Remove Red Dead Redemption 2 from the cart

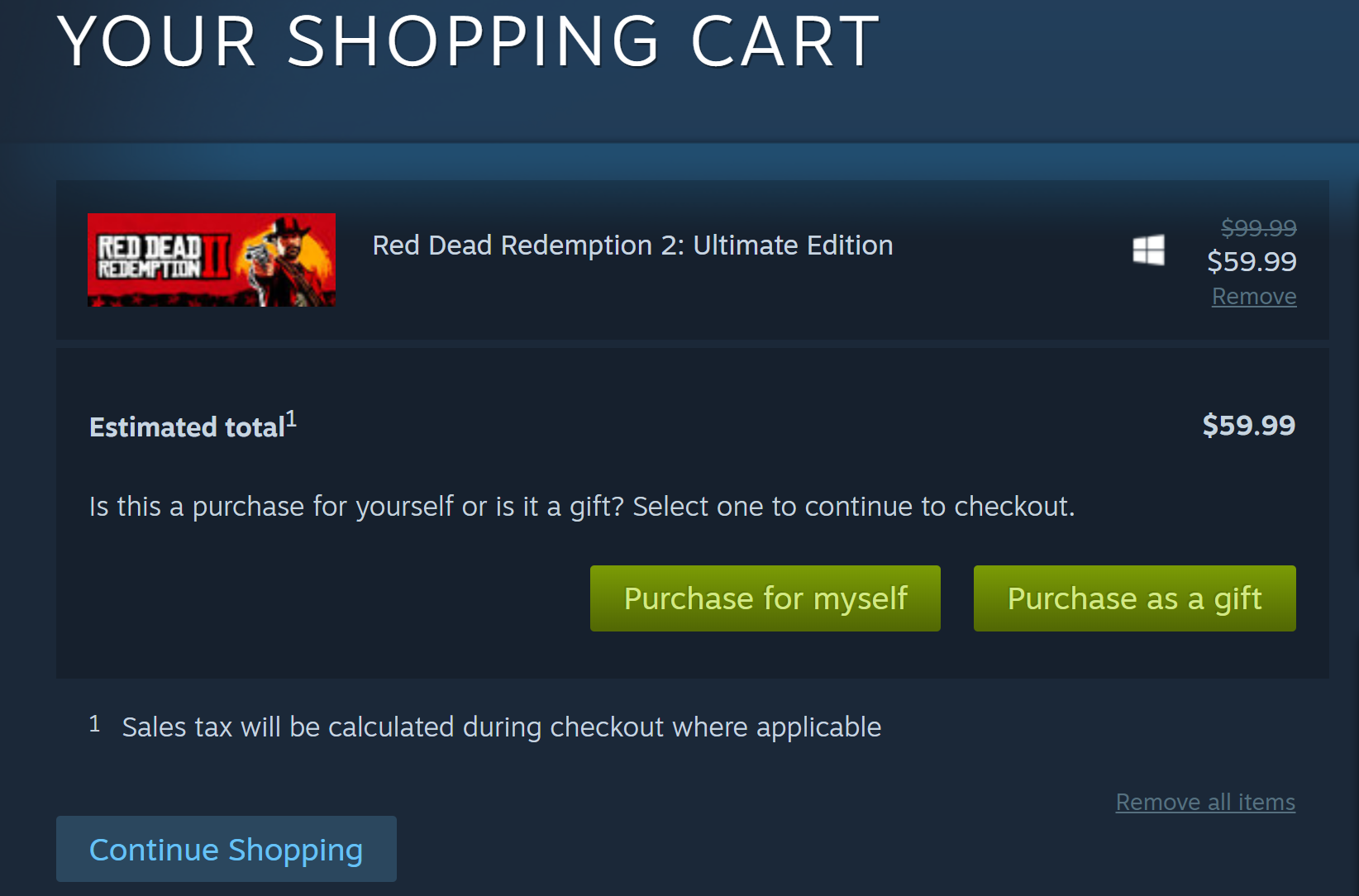(1253, 297)
